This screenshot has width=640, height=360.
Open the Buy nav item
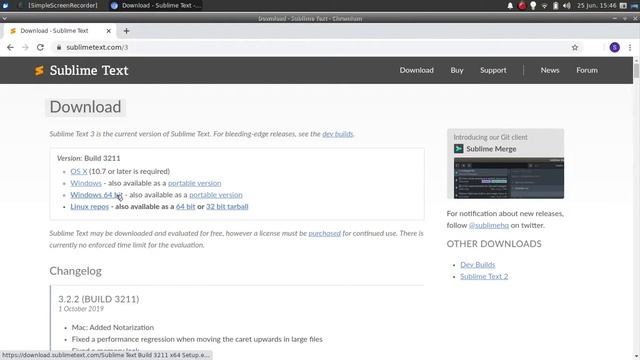pyautogui.click(x=457, y=70)
